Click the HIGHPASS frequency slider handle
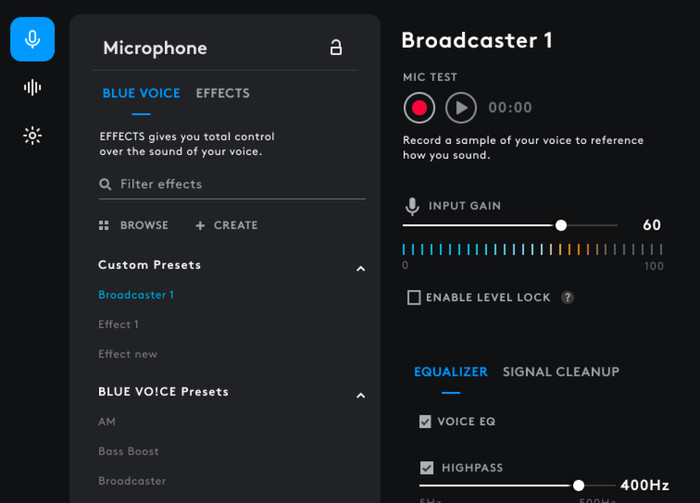The image size is (700, 503). coord(579,485)
